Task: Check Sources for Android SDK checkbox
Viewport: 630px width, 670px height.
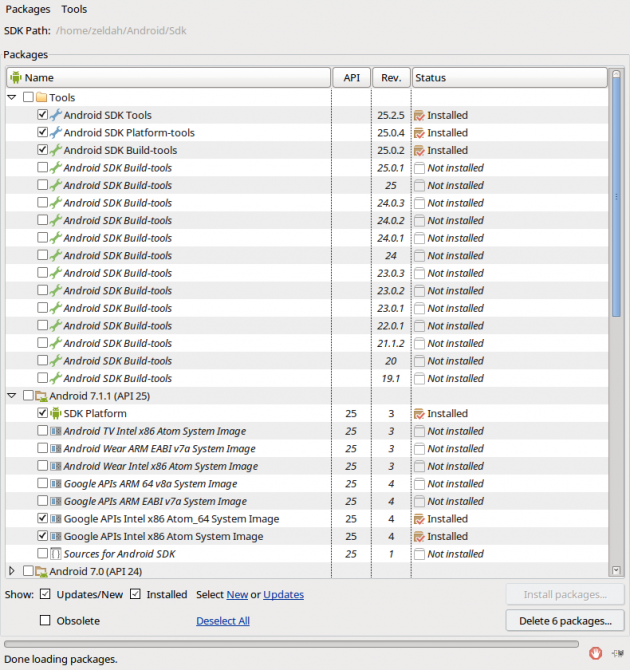Action: (x=42, y=553)
